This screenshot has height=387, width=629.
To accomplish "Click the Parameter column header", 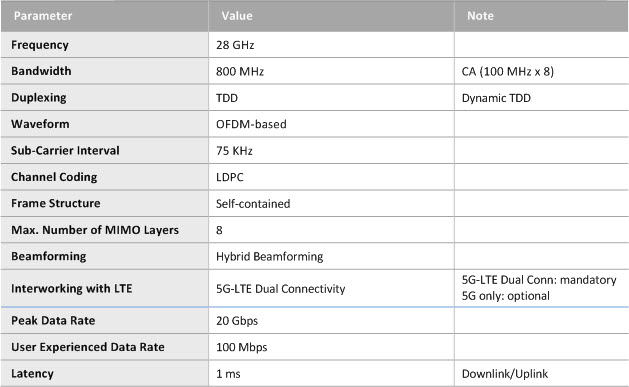I will [43, 16].
